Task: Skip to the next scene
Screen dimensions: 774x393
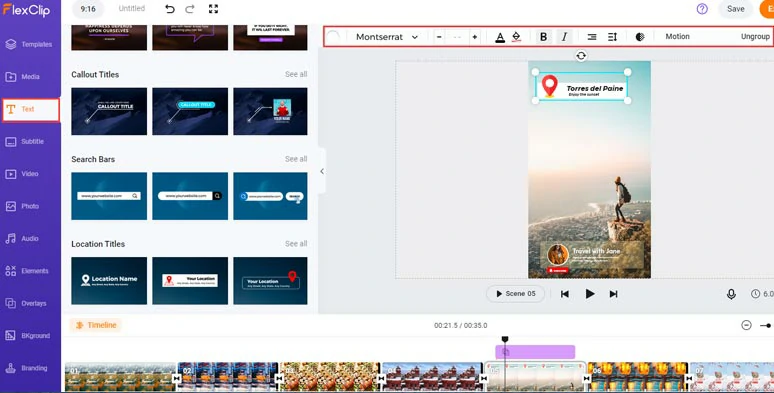Action: pyautogui.click(x=614, y=294)
